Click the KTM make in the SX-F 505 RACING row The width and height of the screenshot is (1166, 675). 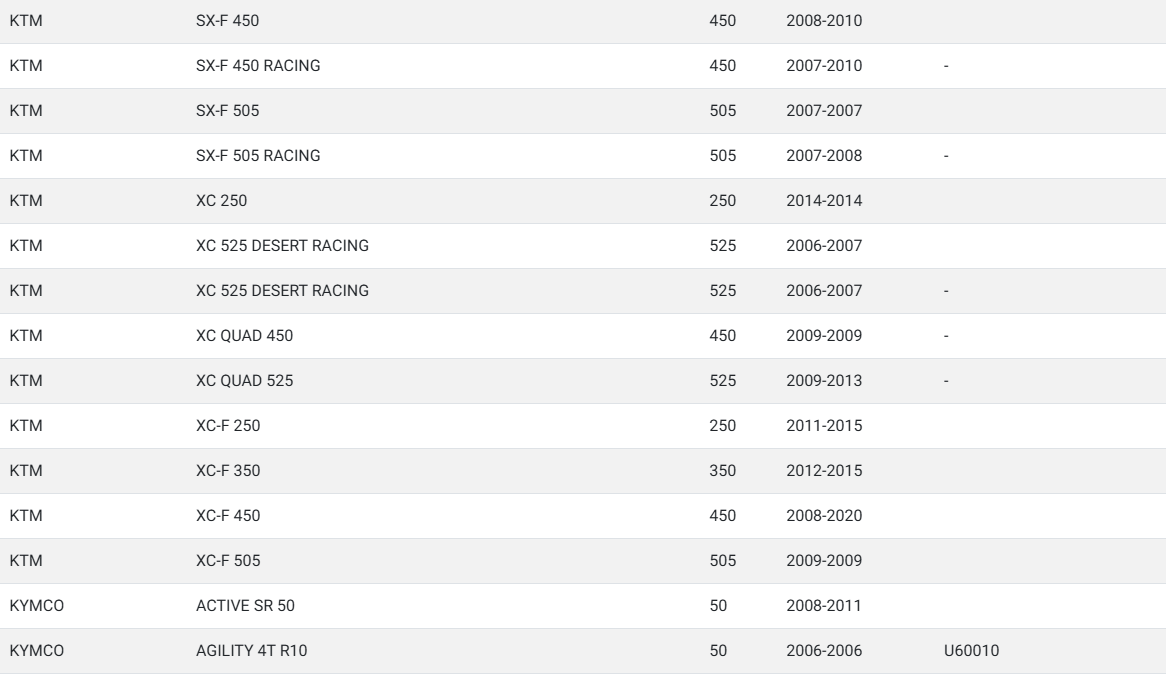point(26,155)
